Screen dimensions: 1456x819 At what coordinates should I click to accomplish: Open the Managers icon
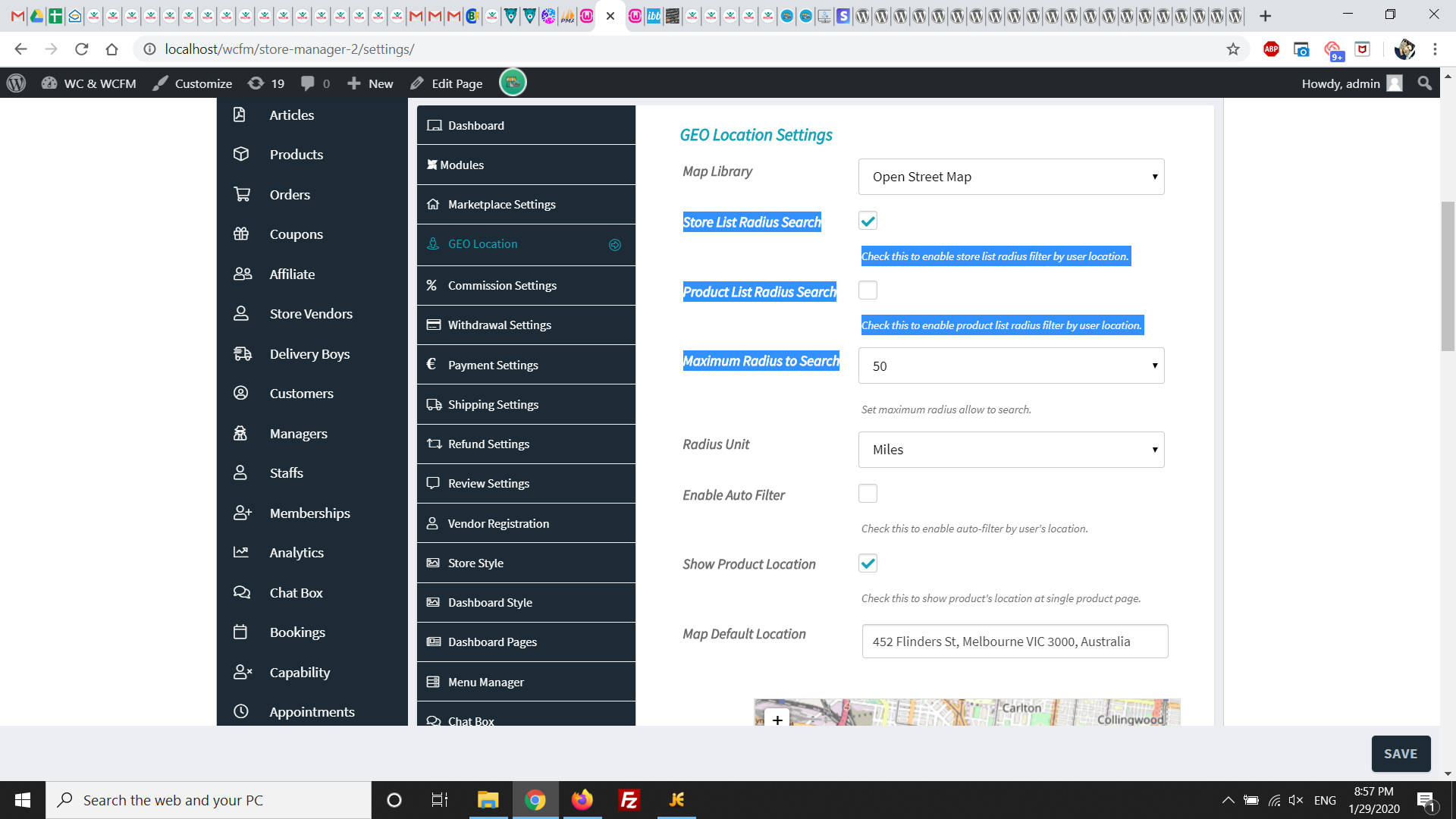point(240,433)
